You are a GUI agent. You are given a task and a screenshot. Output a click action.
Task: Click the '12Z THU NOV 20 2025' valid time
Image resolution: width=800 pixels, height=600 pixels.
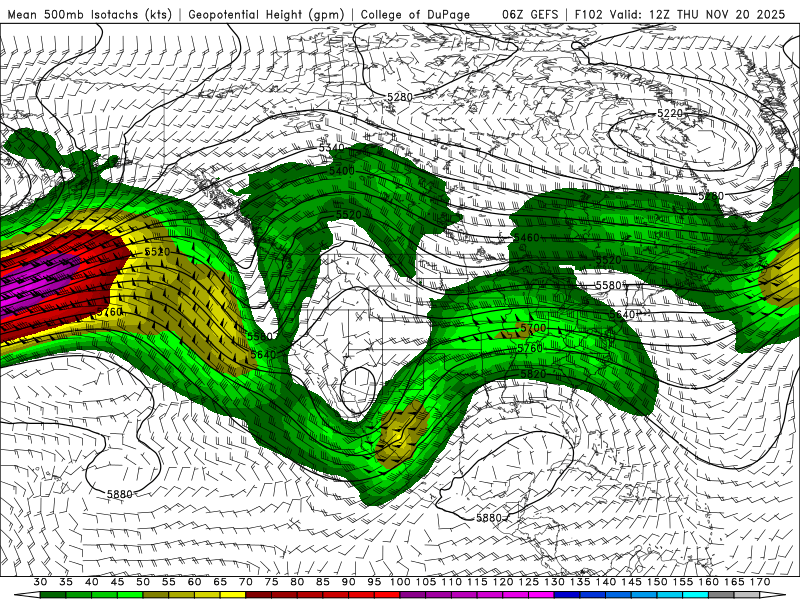click(717, 14)
